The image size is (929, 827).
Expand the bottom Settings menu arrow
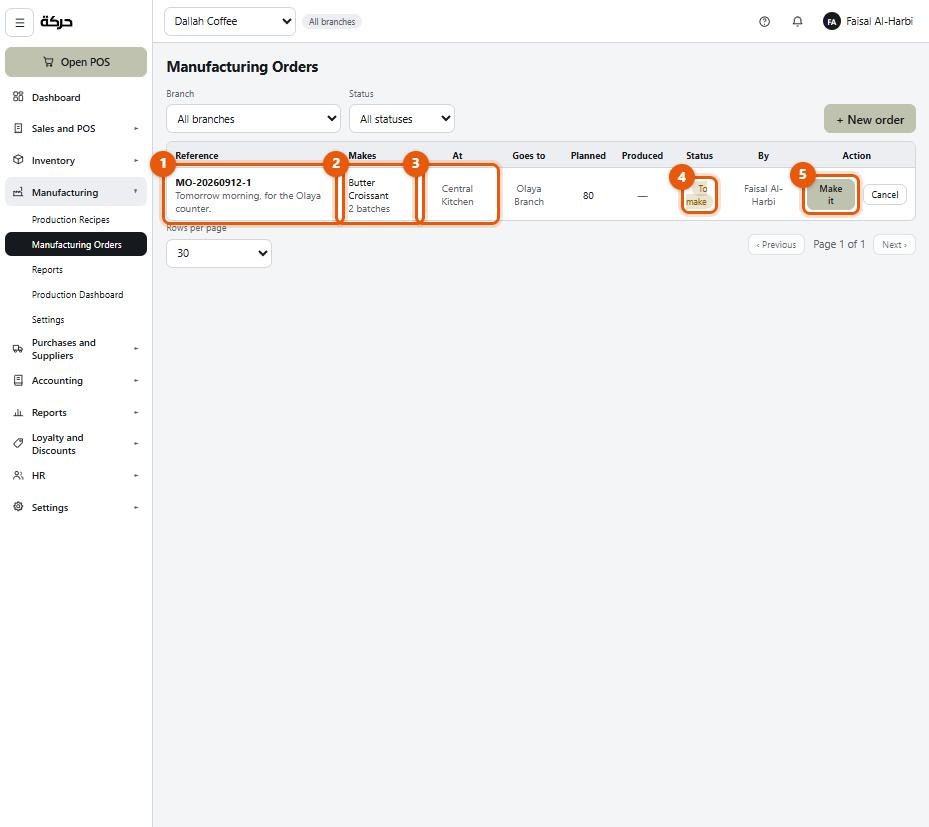pos(136,508)
